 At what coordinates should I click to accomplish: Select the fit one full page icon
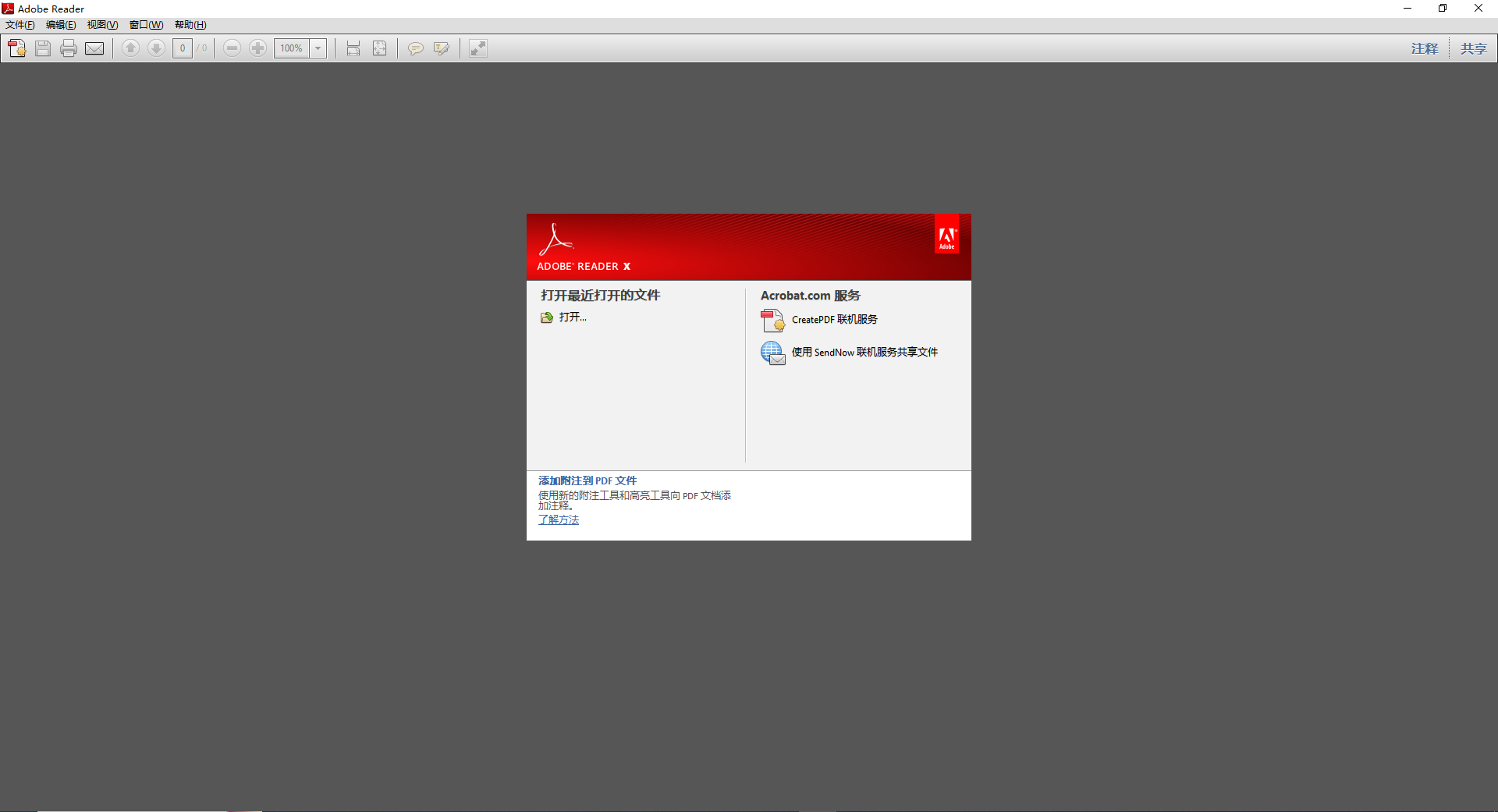[379, 48]
